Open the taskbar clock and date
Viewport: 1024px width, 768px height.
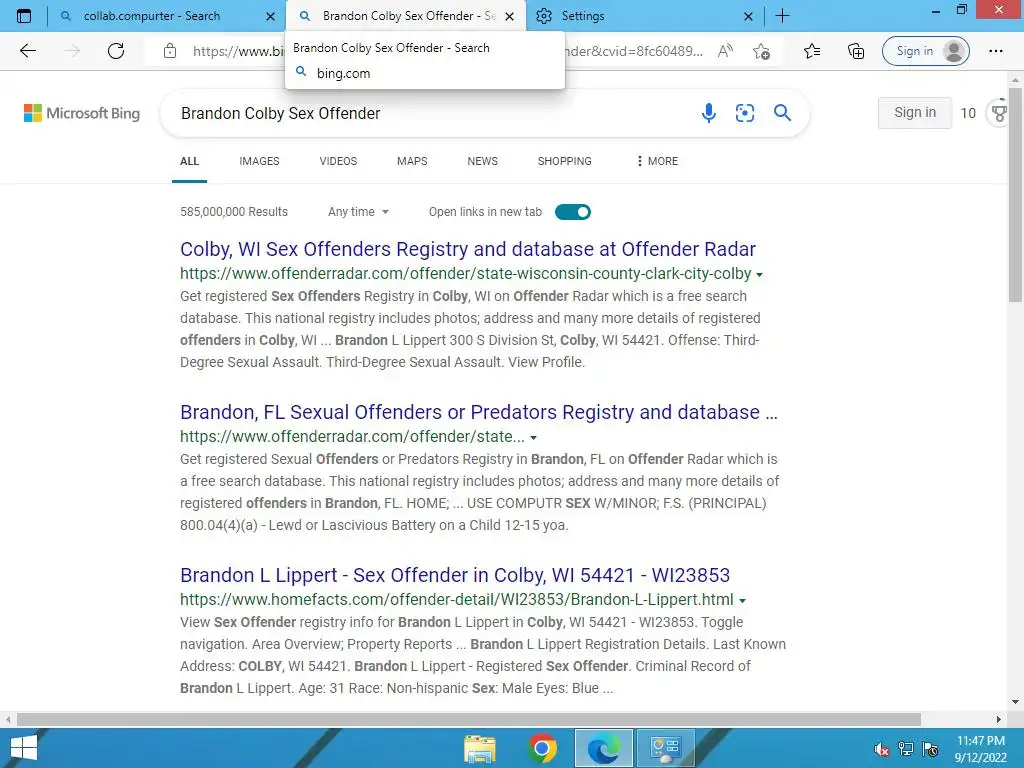tap(980, 749)
